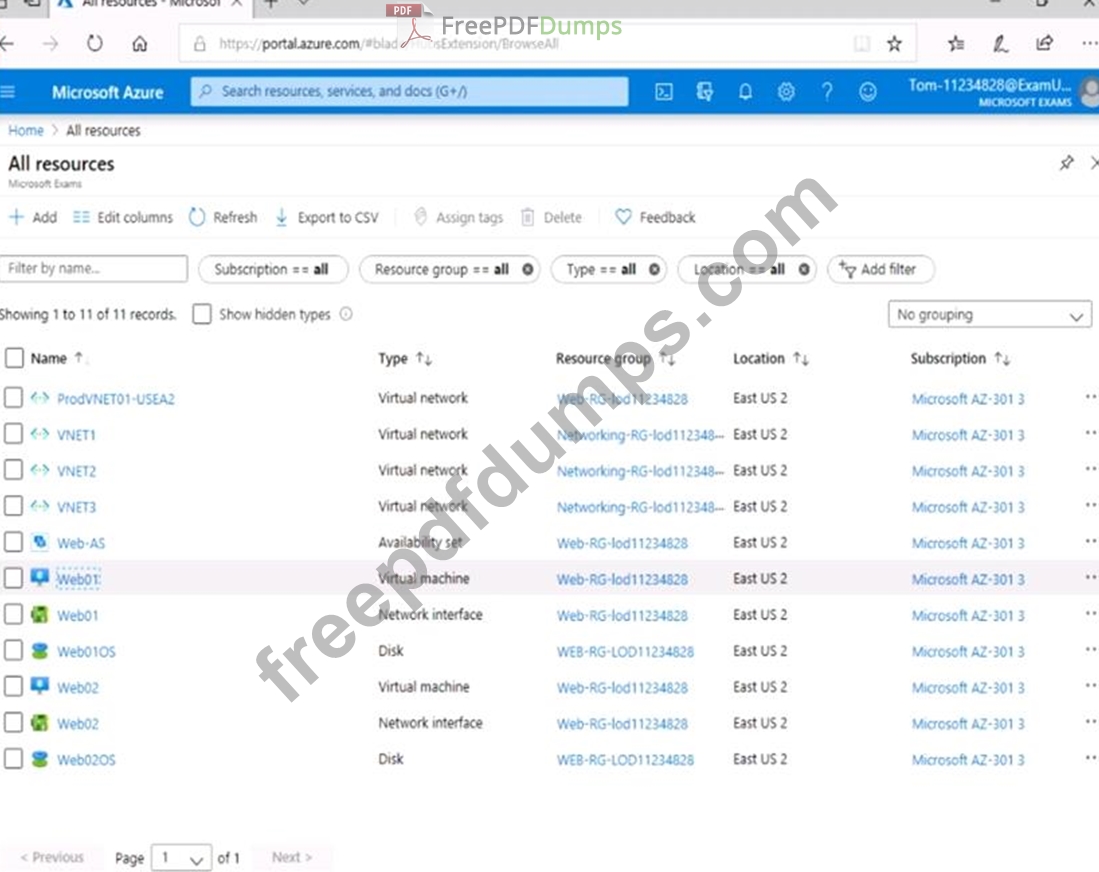
Task: Click the Add filter button
Action: point(881,269)
